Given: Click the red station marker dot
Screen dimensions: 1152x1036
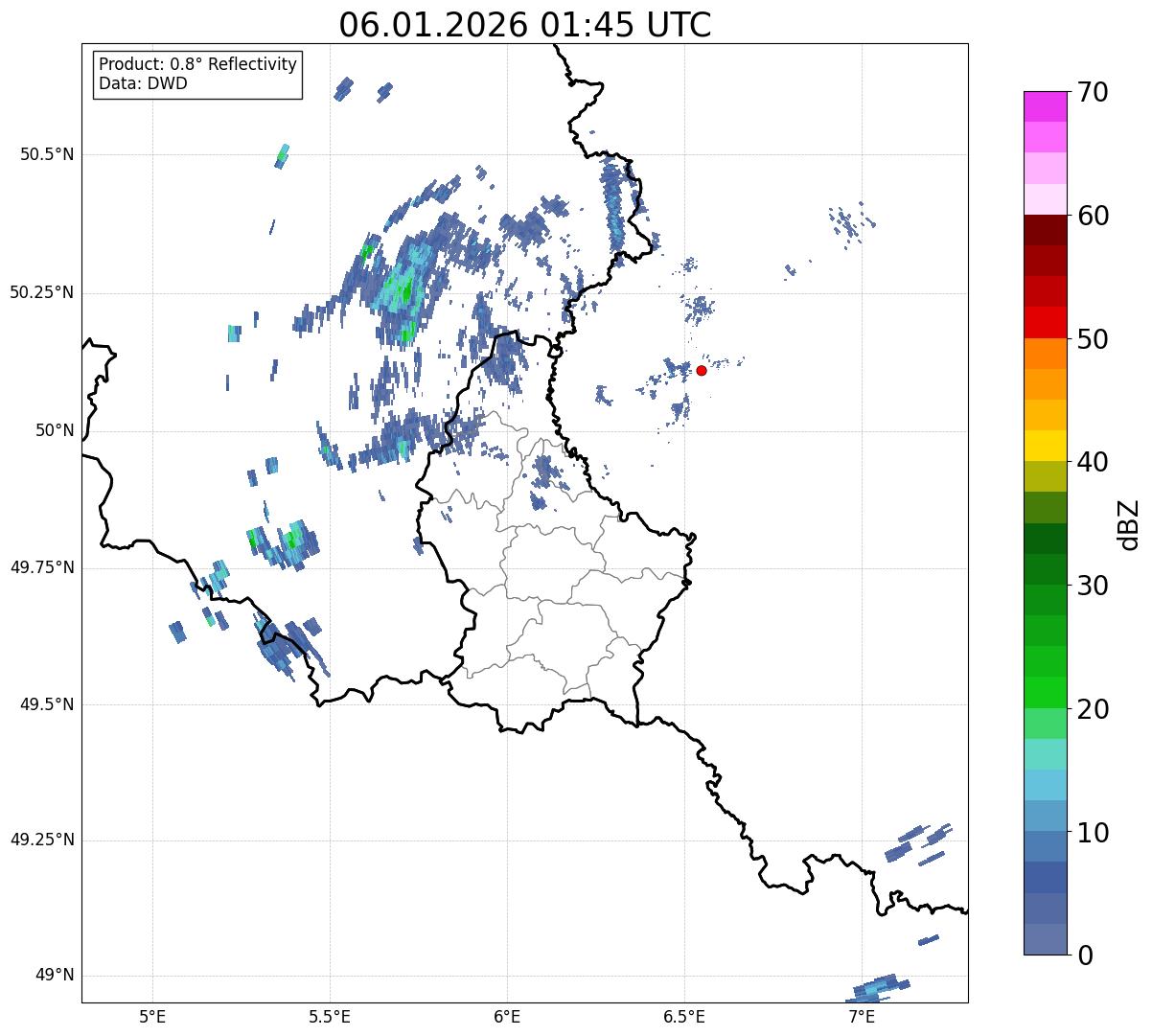Looking at the screenshot, I should click(702, 370).
